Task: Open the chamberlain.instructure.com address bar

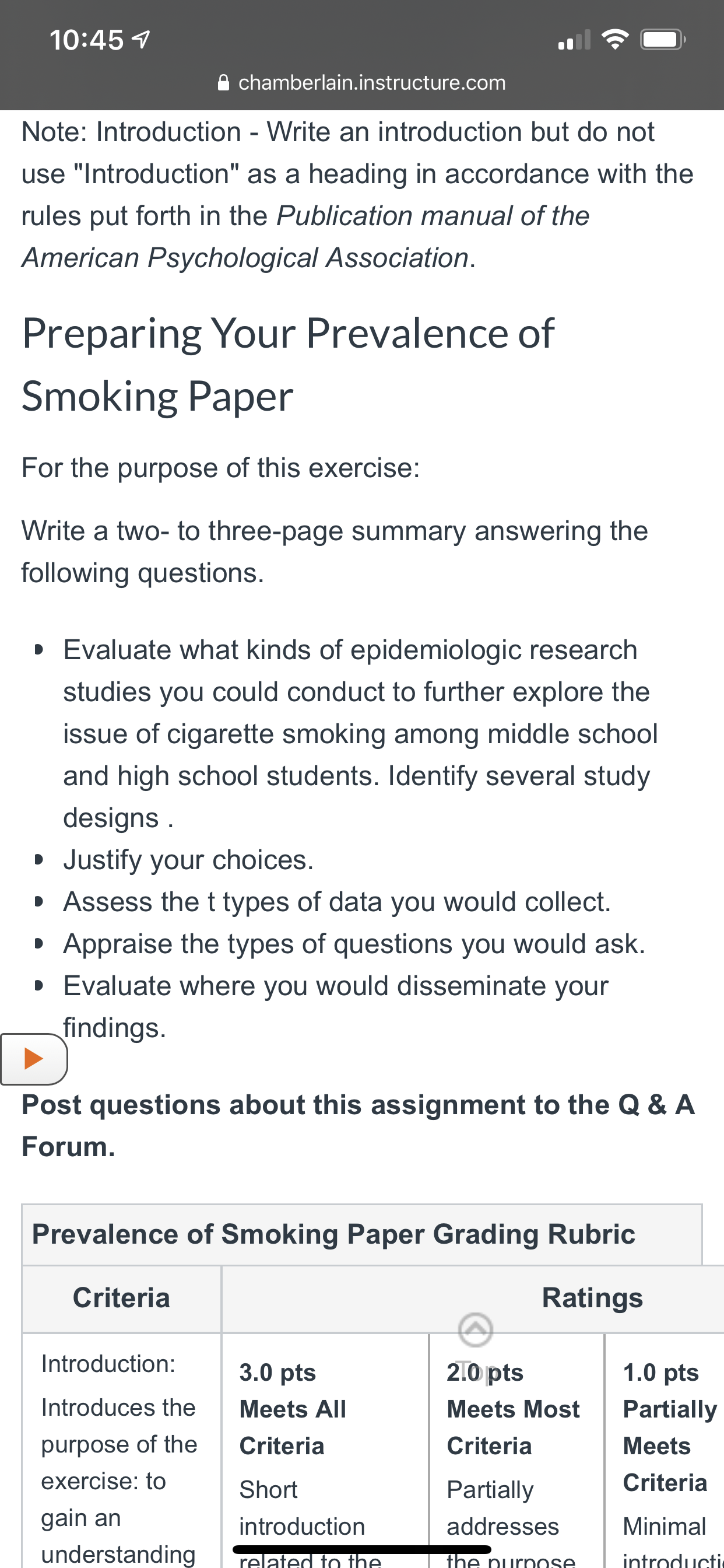Action: click(x=362, y=82)
